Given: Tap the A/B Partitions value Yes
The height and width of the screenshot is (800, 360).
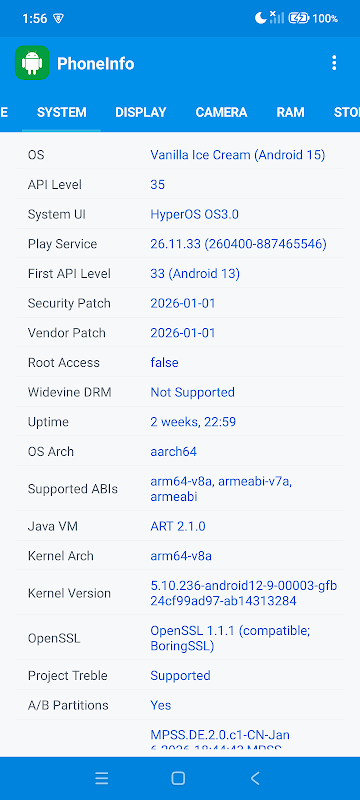Looking at the screenshot, I should [x=161, y=705].
